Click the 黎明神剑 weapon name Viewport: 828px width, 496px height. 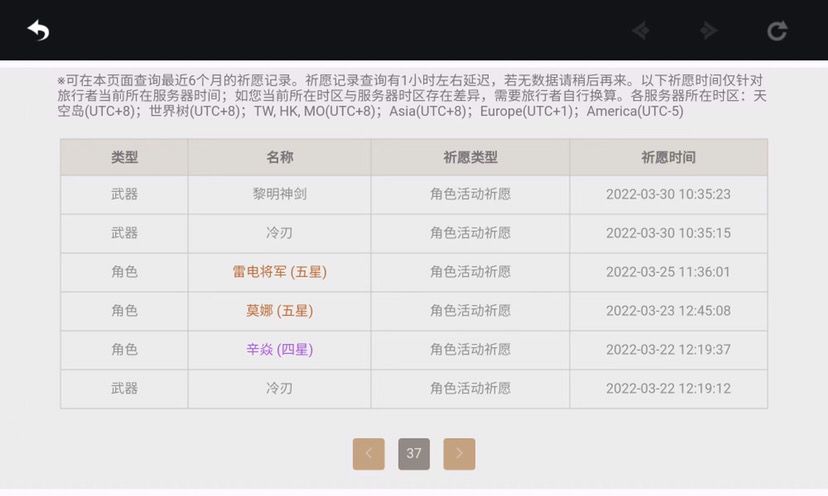pos(280,194)
